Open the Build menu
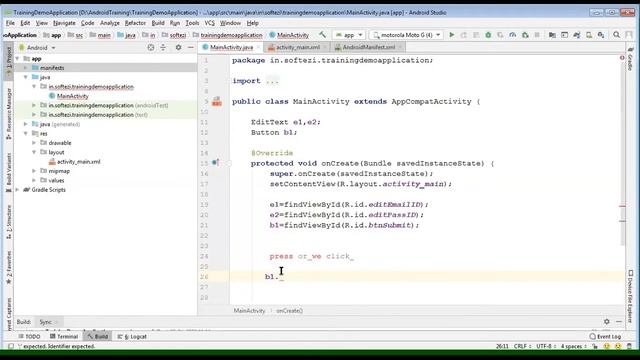The image size is (640, 360). pos(158,23)
